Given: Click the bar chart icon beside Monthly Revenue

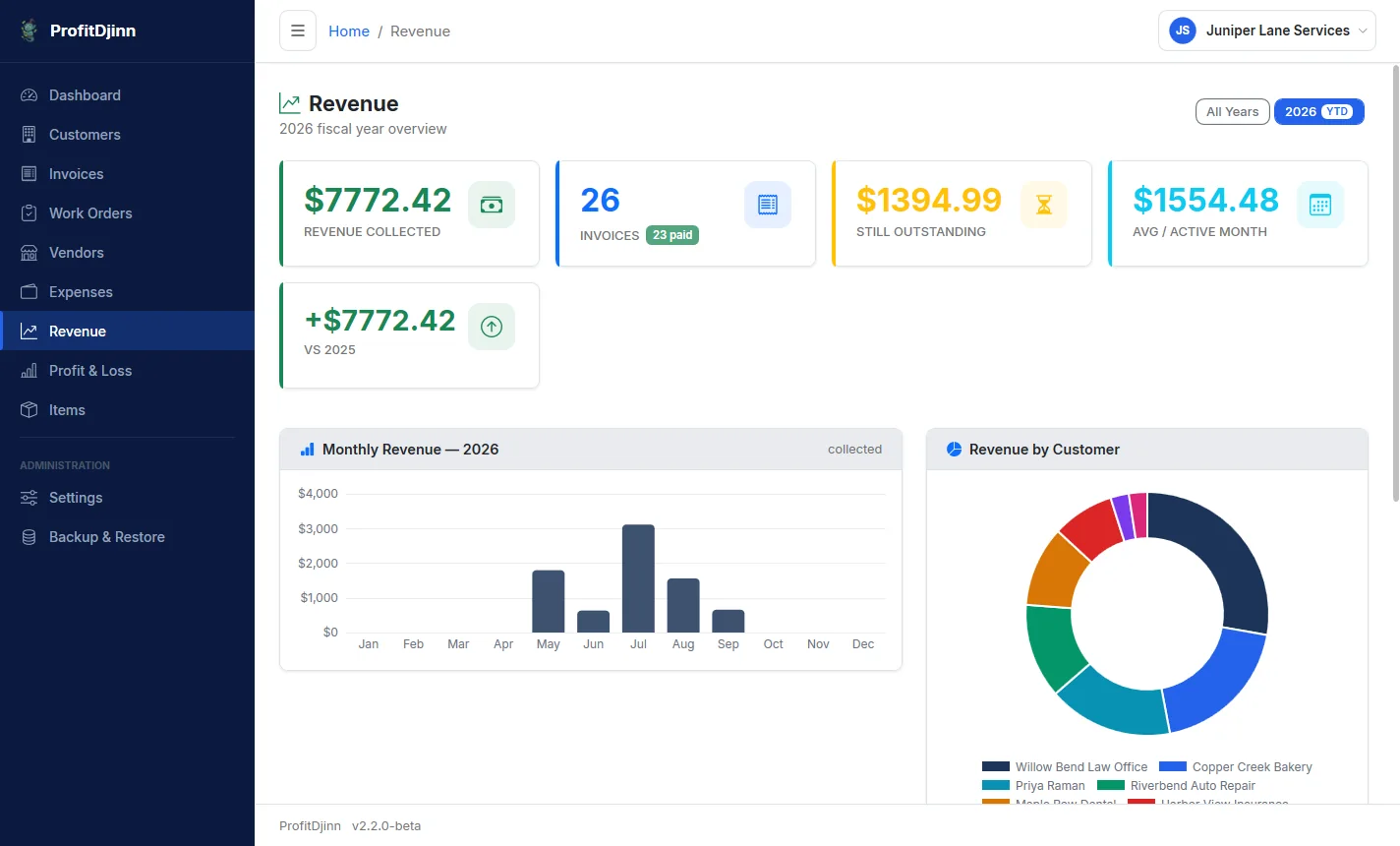Looking at the screenshot, I should pyautogui.click(x=307, y=450).
